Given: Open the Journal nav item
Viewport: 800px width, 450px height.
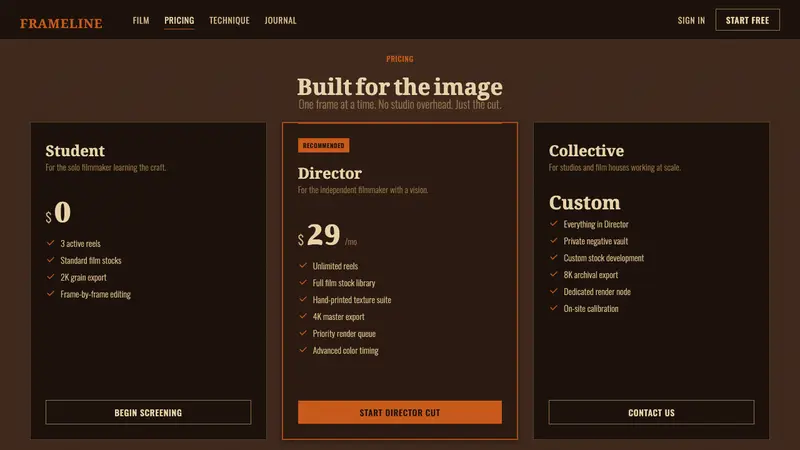Looking at the screenshot, I should 280,20.
